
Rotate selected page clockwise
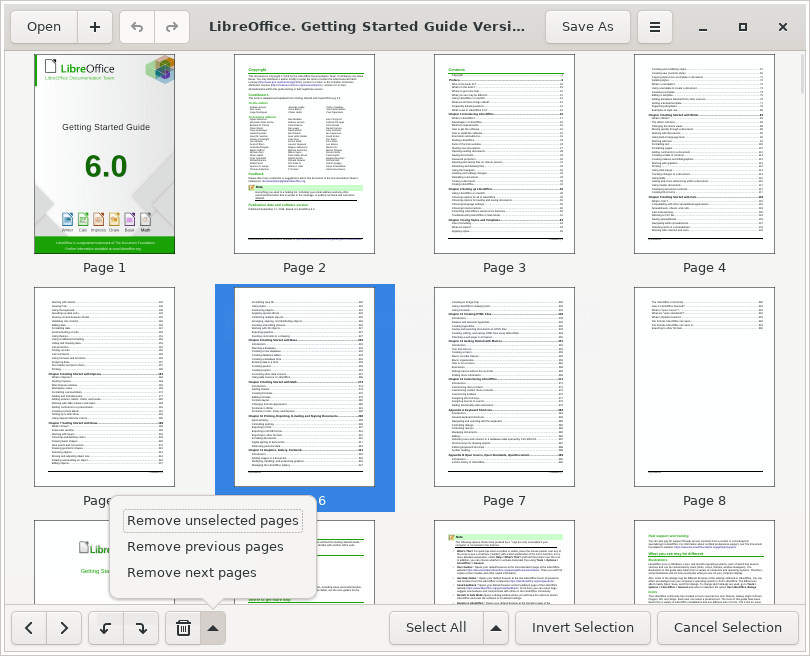(141, 628)
